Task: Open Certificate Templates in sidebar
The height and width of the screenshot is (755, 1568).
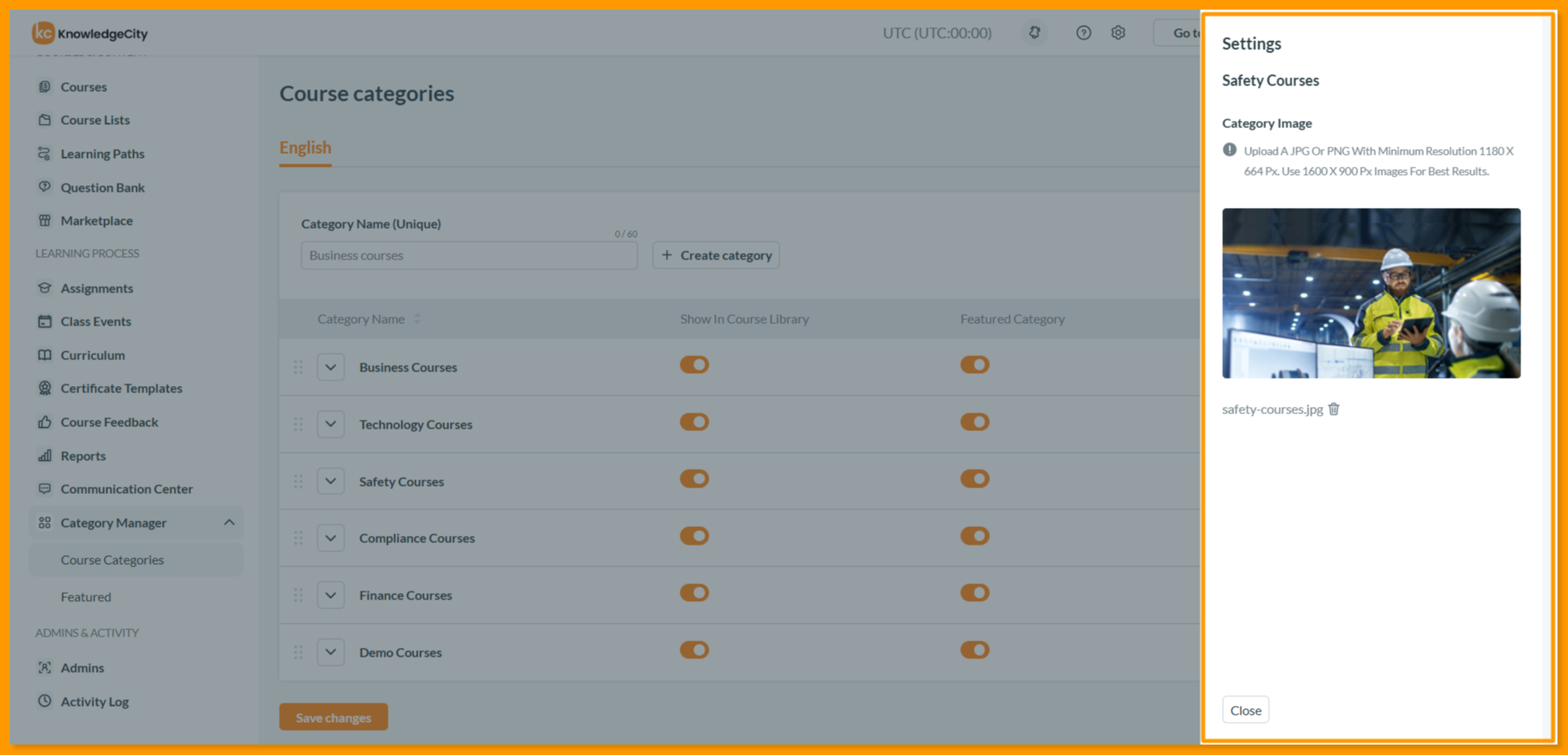Action: 121,388
